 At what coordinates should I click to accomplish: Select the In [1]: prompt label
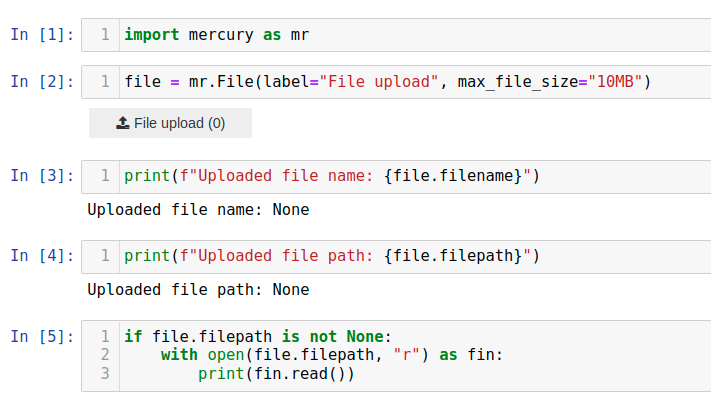coord(42,34)
